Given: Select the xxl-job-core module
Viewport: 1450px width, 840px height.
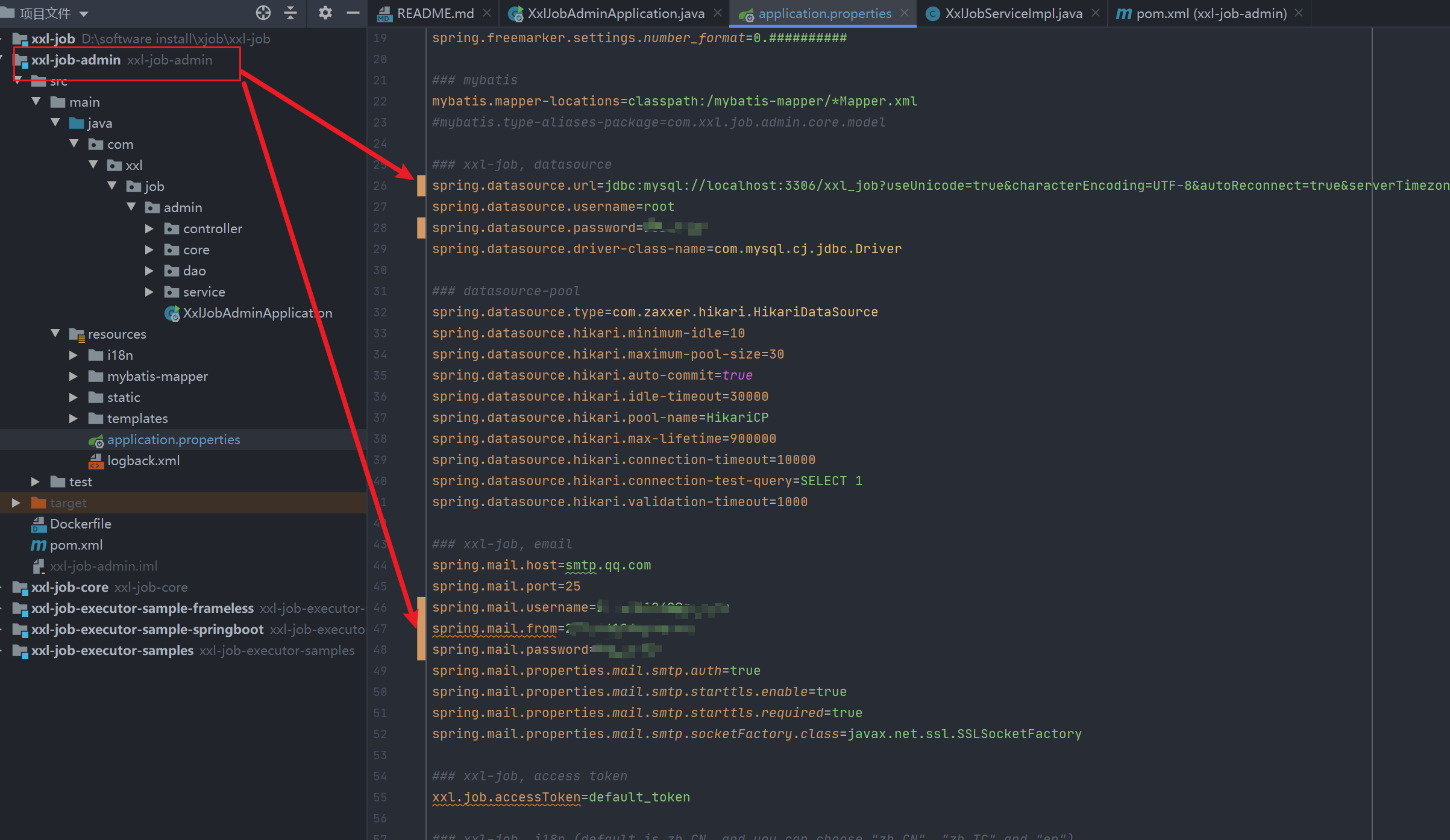Looking at the screenshot, I should 70,587.
